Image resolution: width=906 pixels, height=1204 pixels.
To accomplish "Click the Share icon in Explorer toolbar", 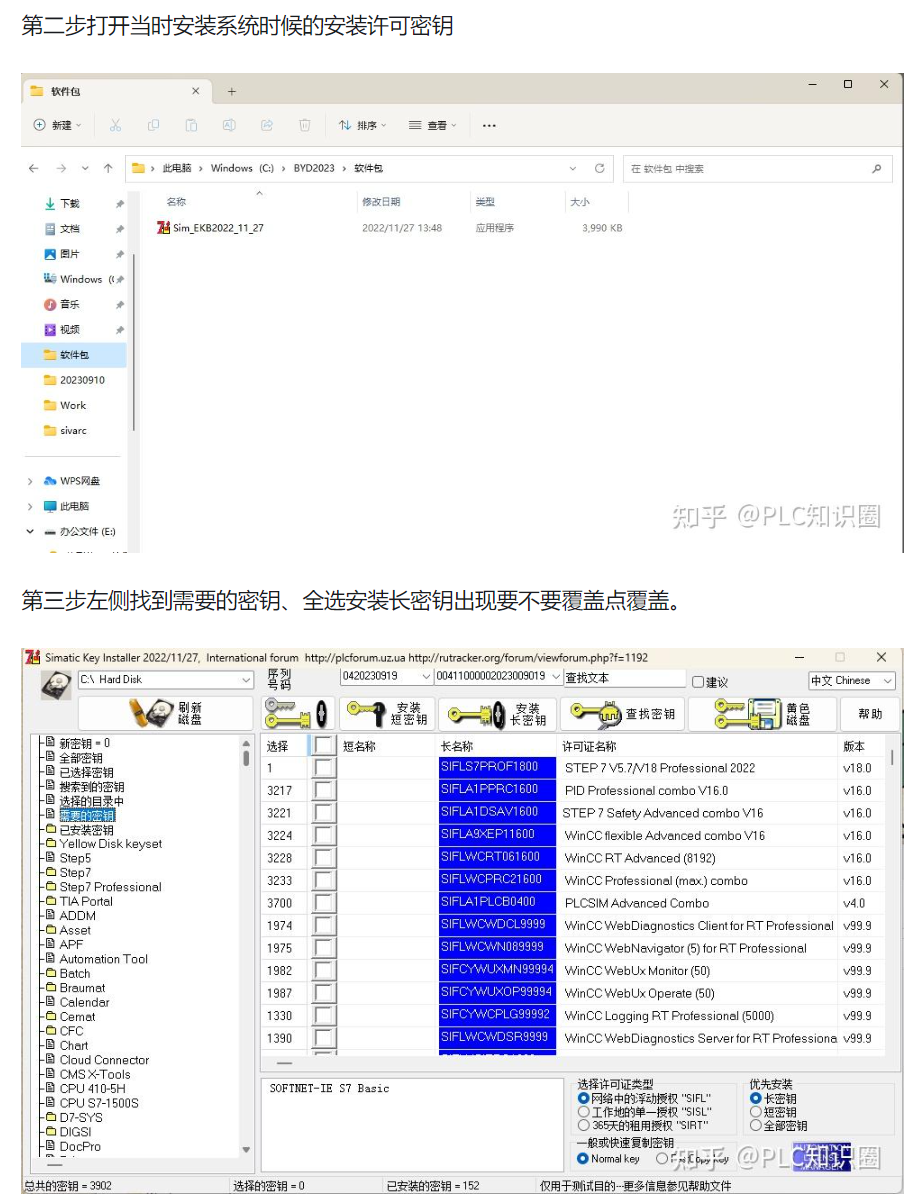I will click(x=266, y=125).
